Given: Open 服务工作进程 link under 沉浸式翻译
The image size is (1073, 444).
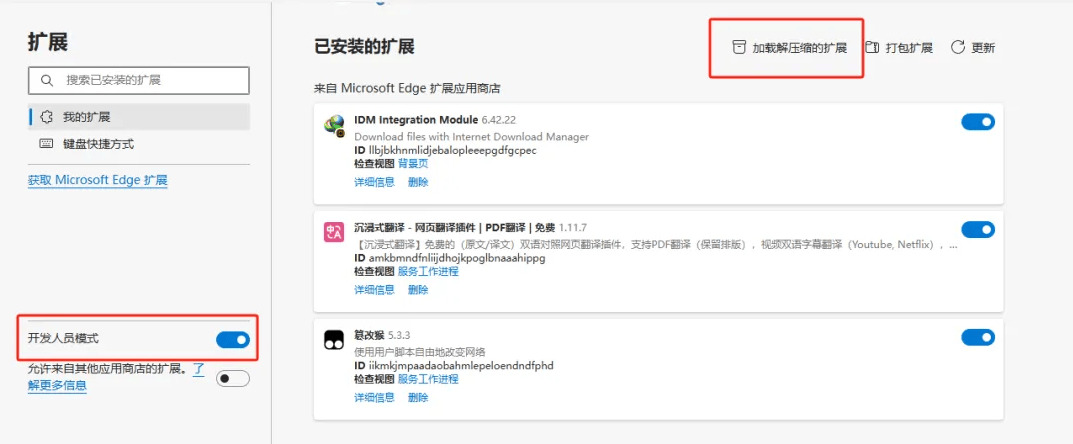Looking at the screenshot, I should click(x=428, y=272).
